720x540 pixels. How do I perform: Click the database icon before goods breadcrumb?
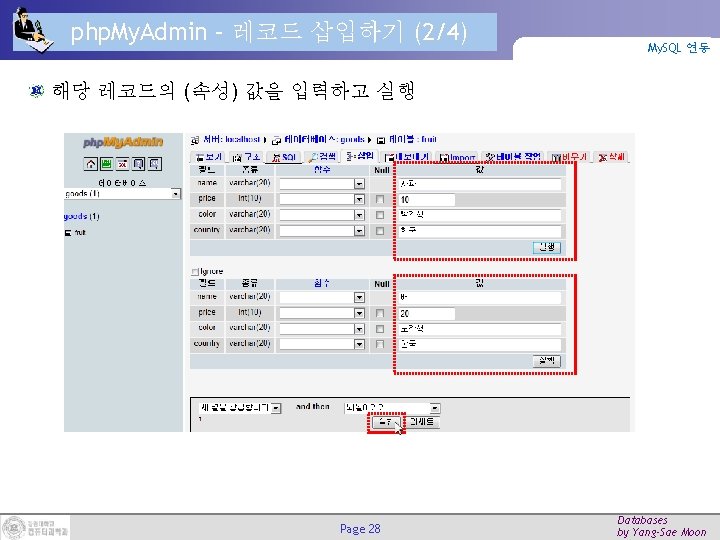click(x=276, y=140)
